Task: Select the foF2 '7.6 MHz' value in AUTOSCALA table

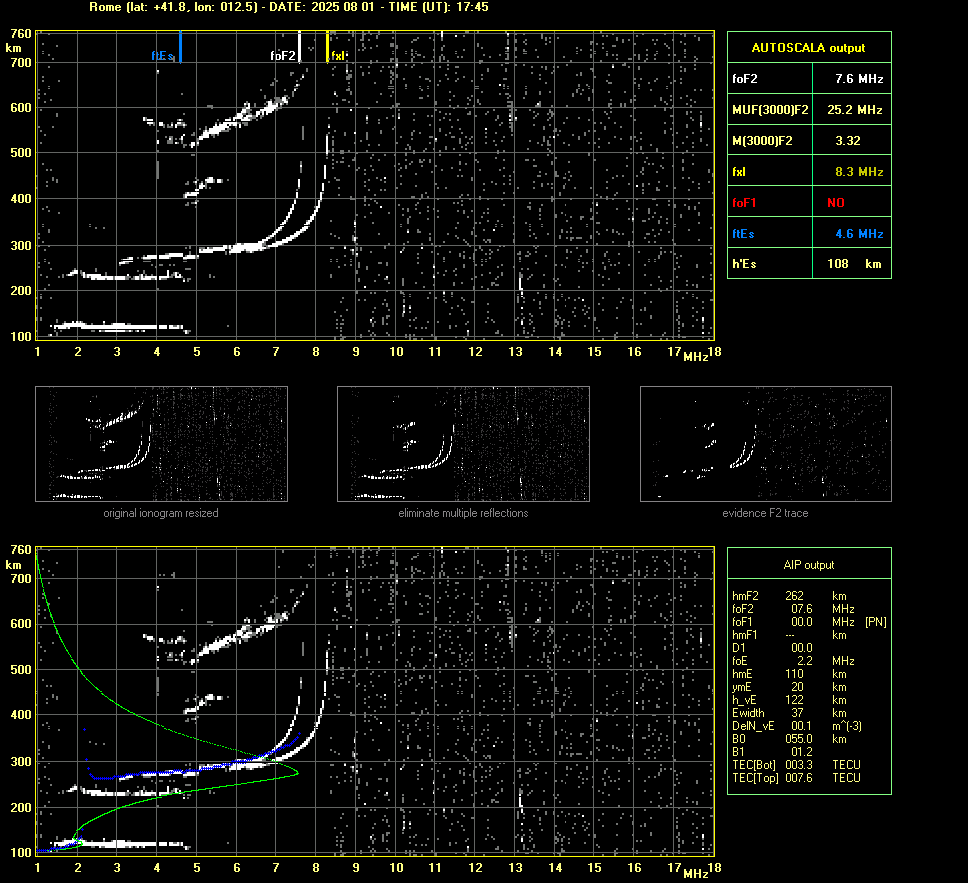Action: pyautogui.click(x=859, y=79)
